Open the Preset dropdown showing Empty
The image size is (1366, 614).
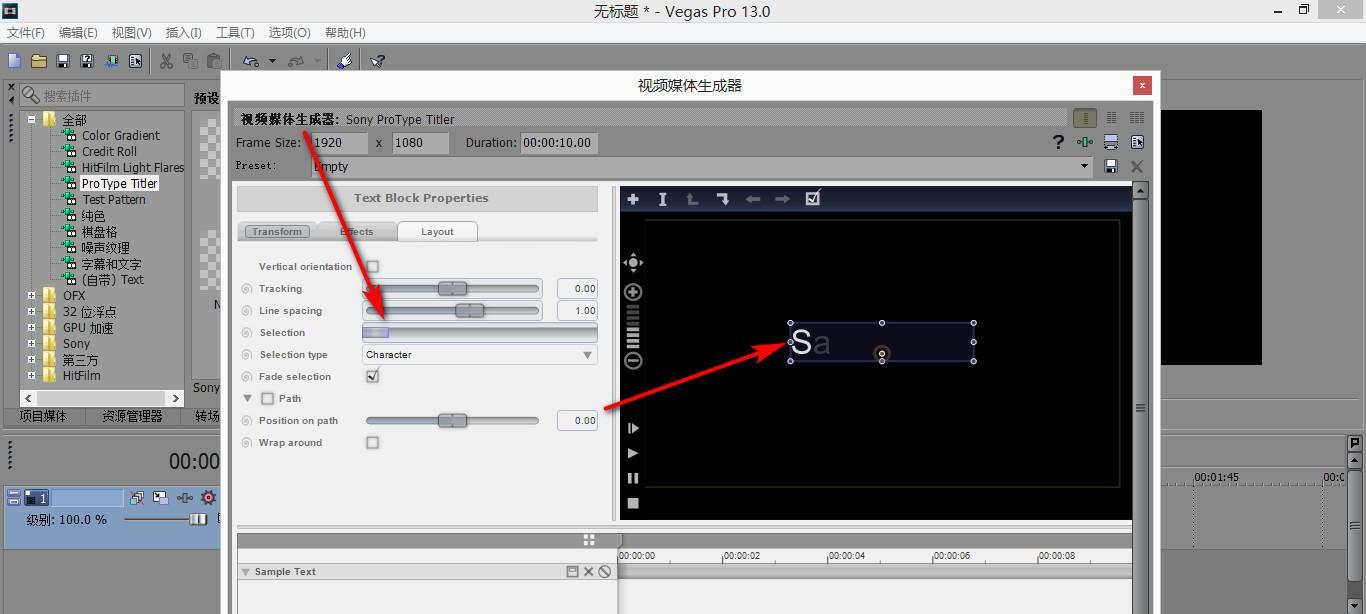pos(701,166)
